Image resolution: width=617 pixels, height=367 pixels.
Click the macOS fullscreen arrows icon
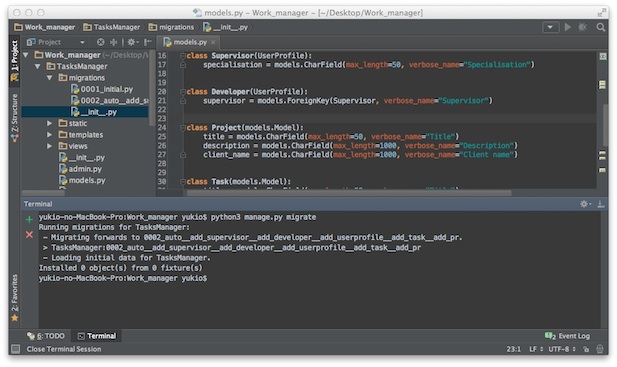(601, 13)
